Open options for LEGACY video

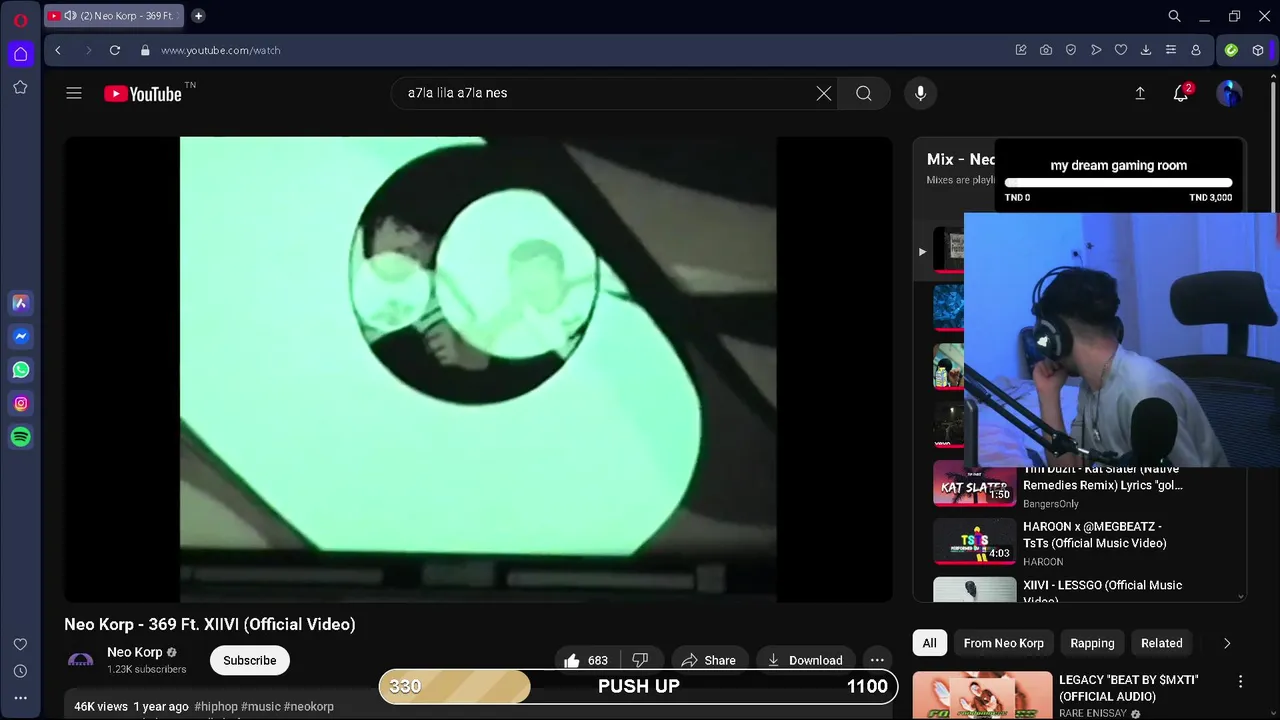(x=1240, y=682)
